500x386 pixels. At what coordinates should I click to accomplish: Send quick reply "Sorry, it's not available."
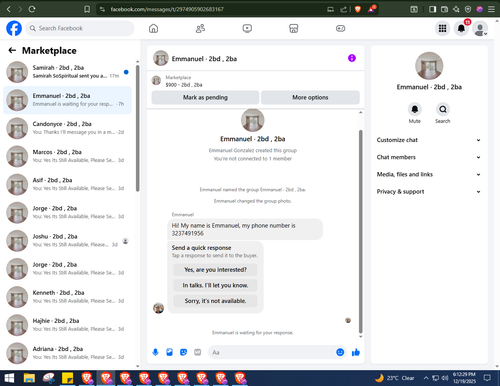coord(215,301)
